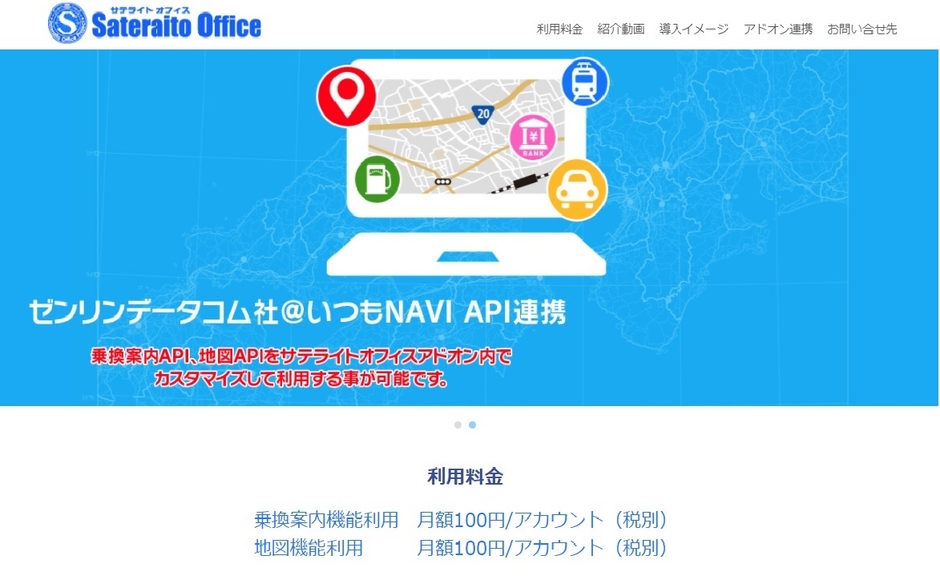The width and height of the screenshot is (940, 583).
Task: Click the Sateraito Office circular S logo
Action: pyautogui.click(x=68, y=24)
